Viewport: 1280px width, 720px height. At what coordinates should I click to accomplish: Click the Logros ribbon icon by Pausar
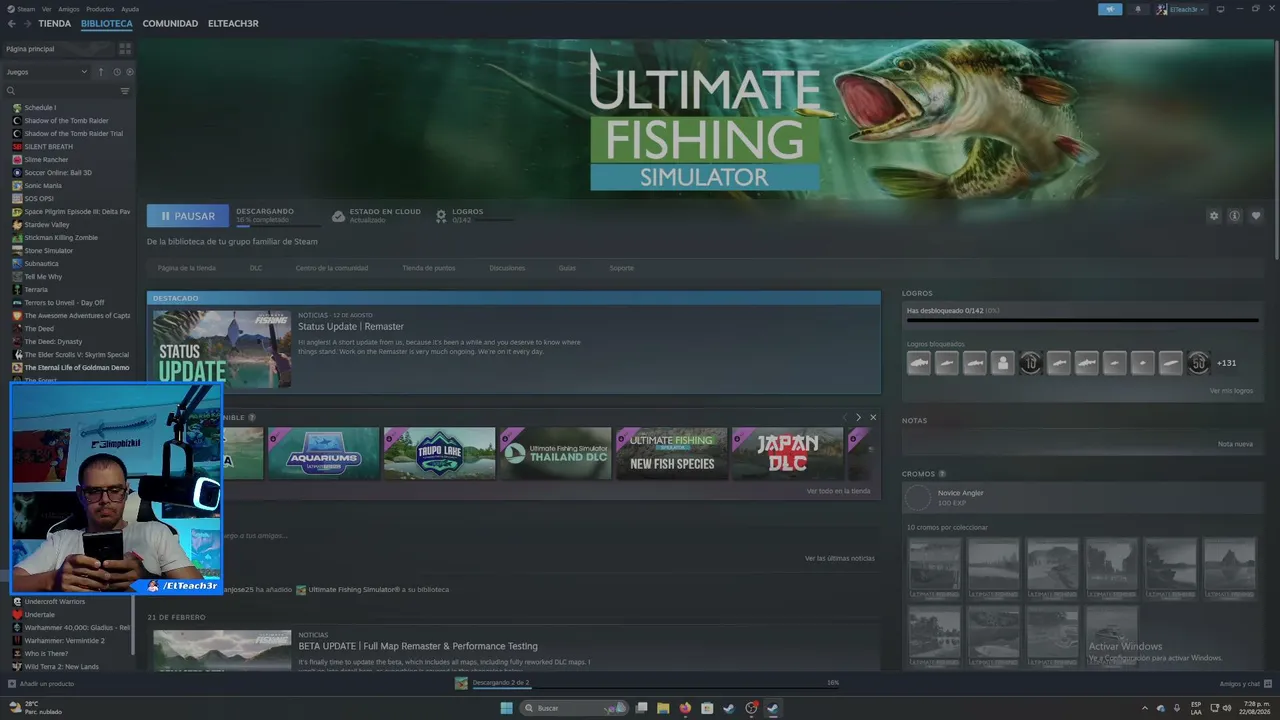(x=441, y=215)
